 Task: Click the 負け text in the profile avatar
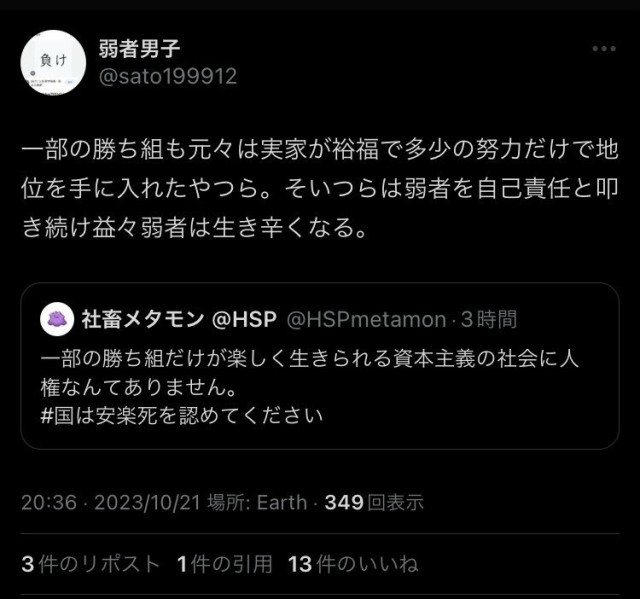tap(53, 60)
